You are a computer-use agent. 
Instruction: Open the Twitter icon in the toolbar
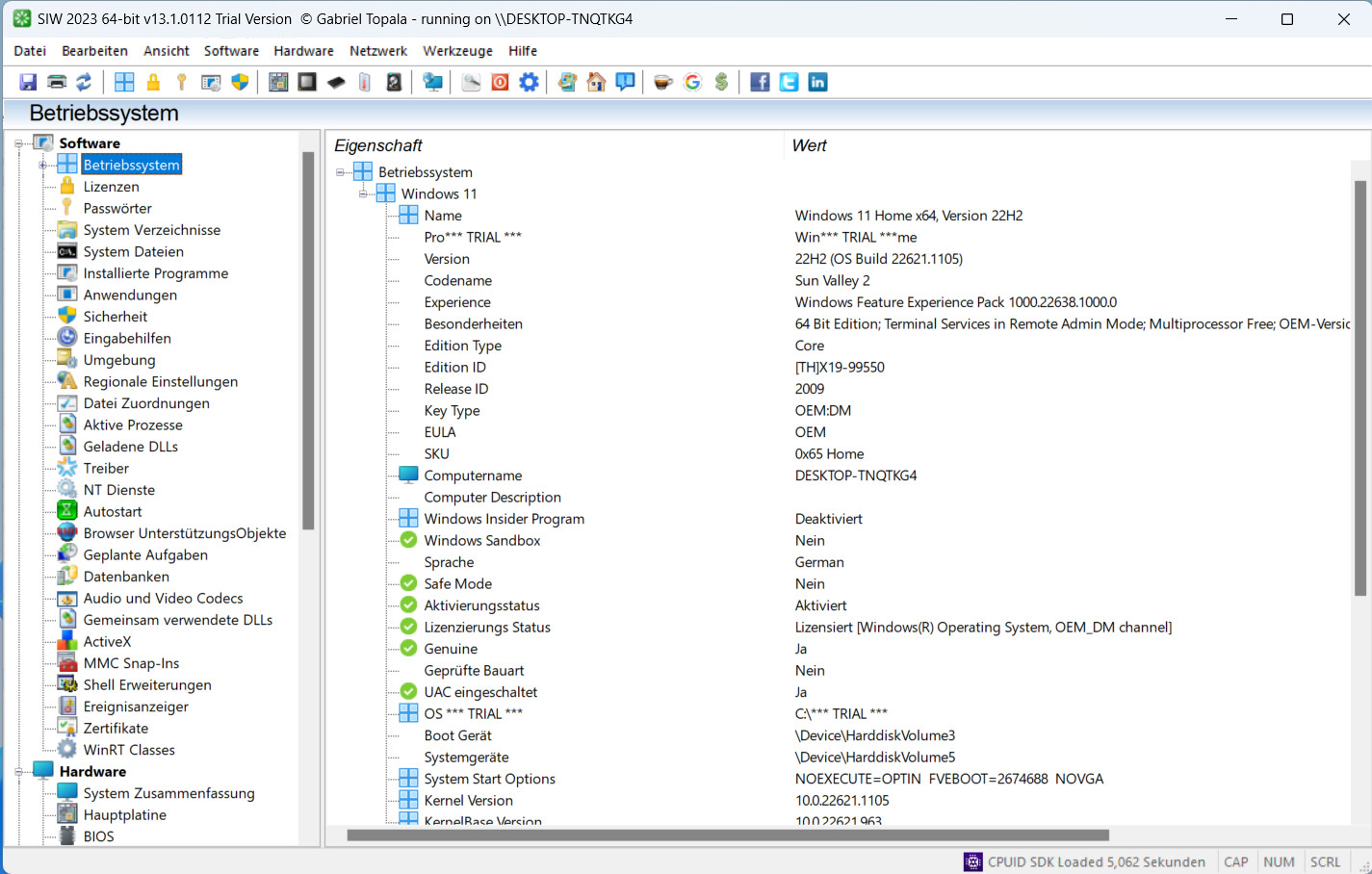click(788, 82)
